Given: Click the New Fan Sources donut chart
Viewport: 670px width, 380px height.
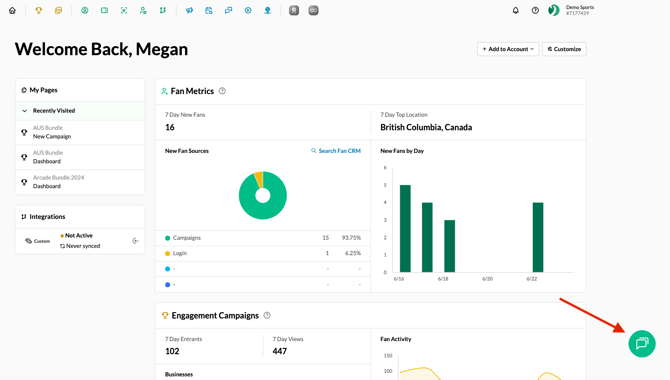Looking at the screenshot, I should tap(263, 195).
